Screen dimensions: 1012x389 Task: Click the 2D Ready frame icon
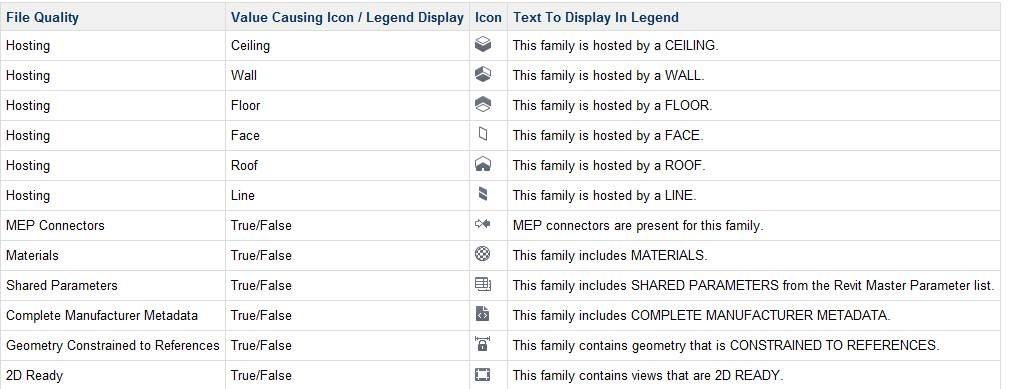click(482, 374)
